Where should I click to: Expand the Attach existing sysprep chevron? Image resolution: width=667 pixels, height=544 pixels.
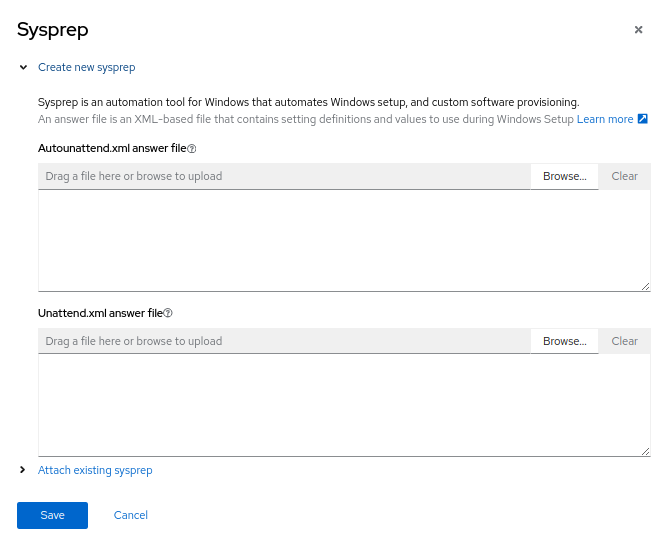pos(23,470)
